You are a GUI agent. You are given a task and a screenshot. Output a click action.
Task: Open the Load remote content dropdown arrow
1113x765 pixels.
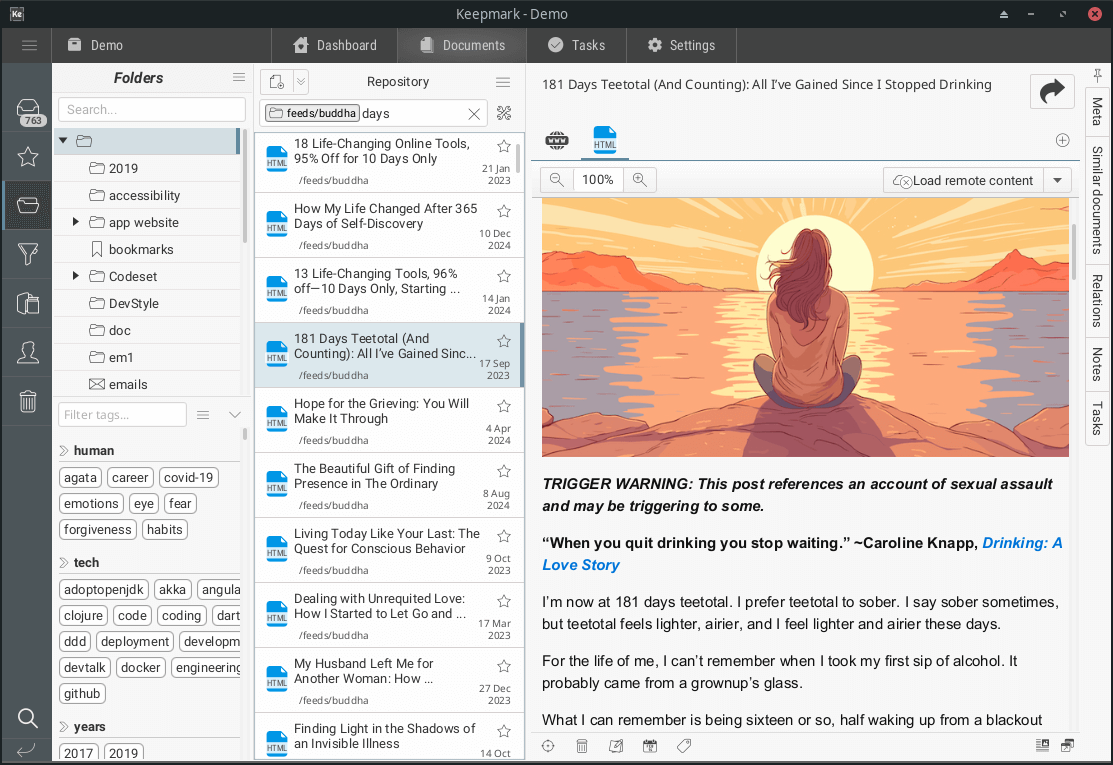pyautogui.click(x=1057, y=180)
